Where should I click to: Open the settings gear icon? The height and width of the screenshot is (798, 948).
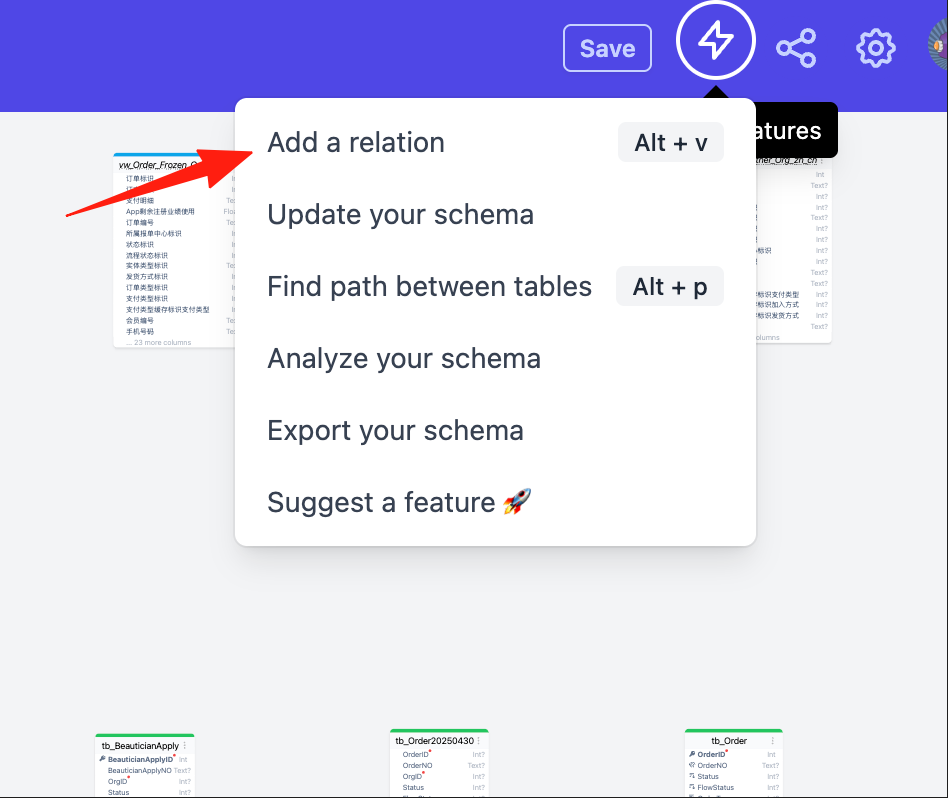point(875,48)
